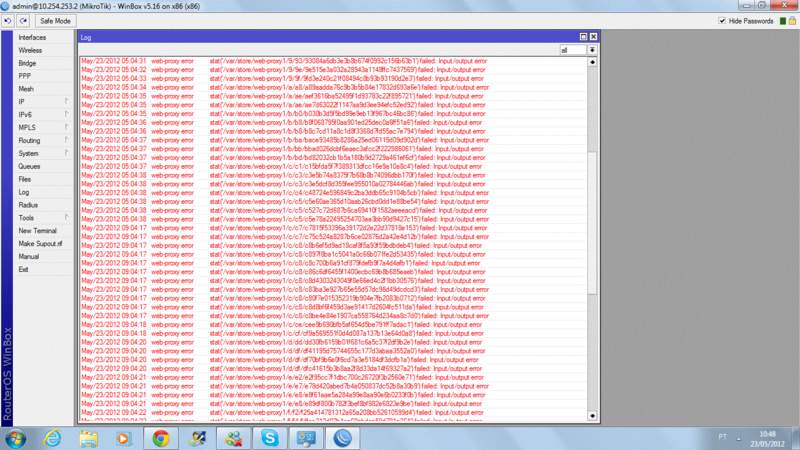Expand the System submenu
800x450 pixels.
click(43, 154)
